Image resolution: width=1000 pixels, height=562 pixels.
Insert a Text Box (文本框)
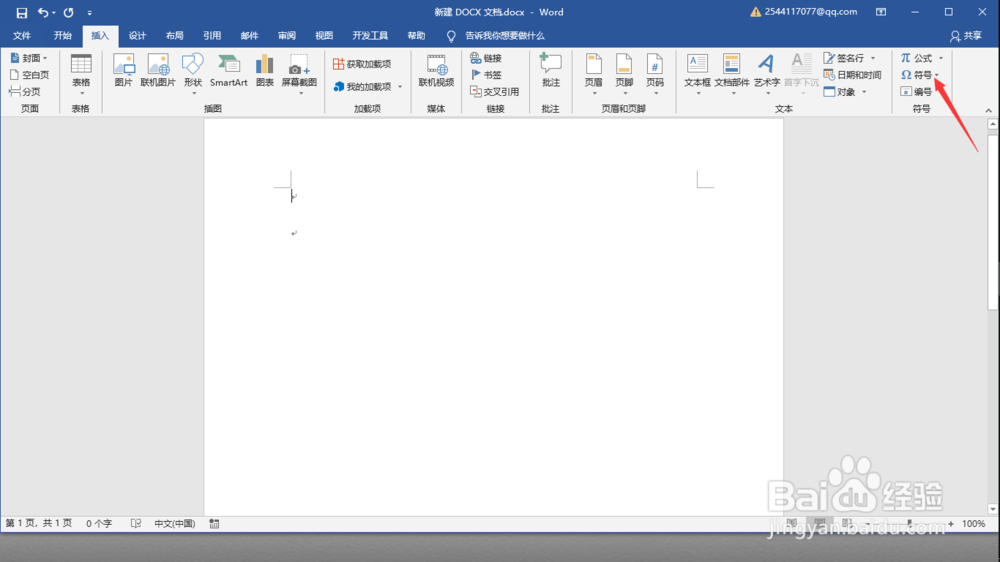coord(697,75)
